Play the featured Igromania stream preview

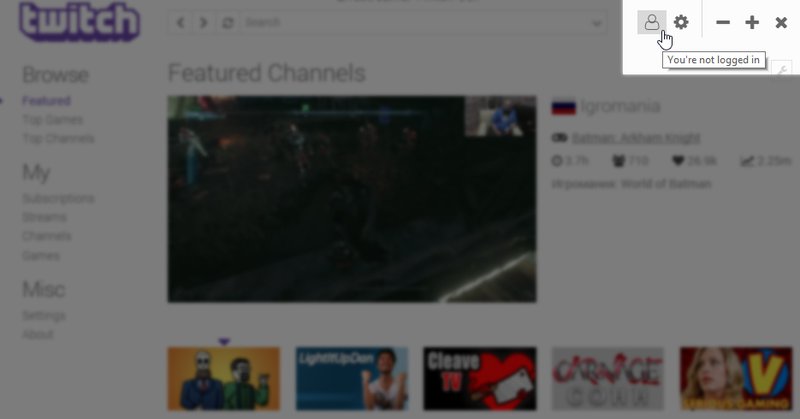tap(352, 199)
